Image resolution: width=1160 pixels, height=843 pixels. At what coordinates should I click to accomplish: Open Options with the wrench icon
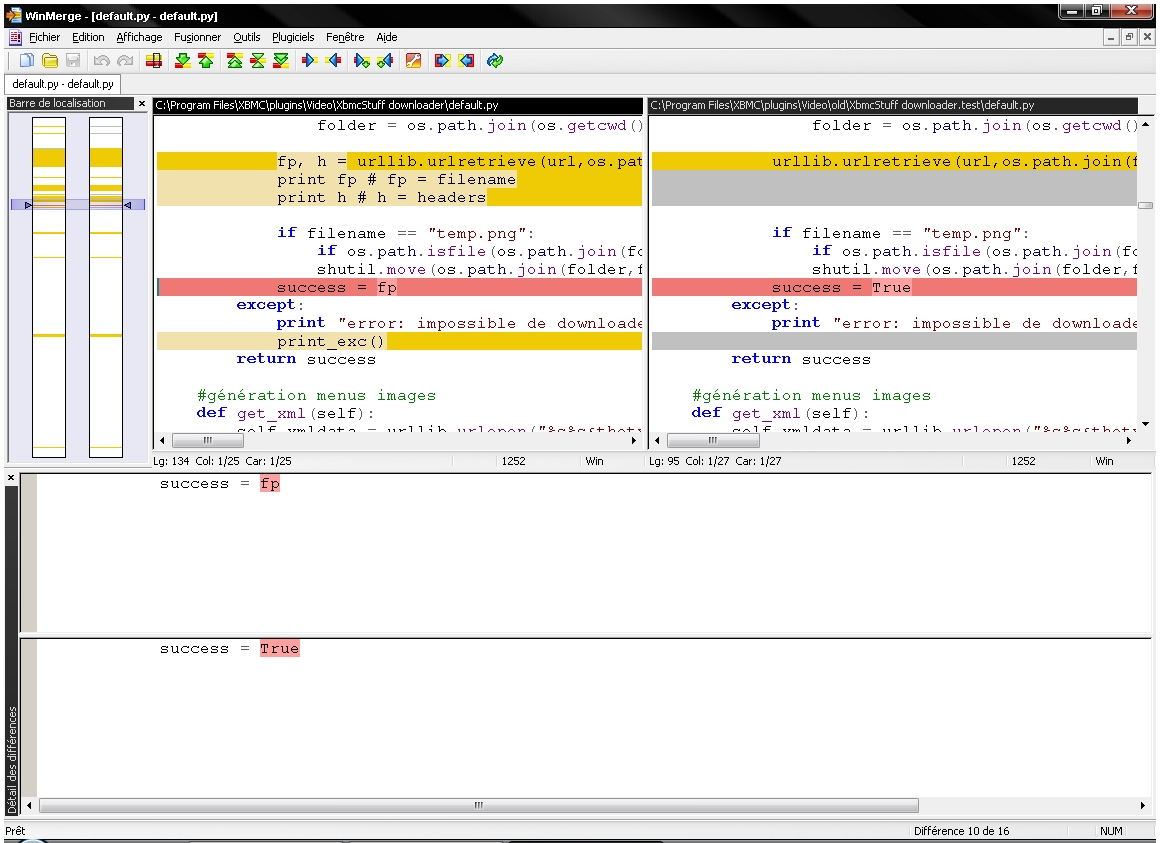point(413,61)
